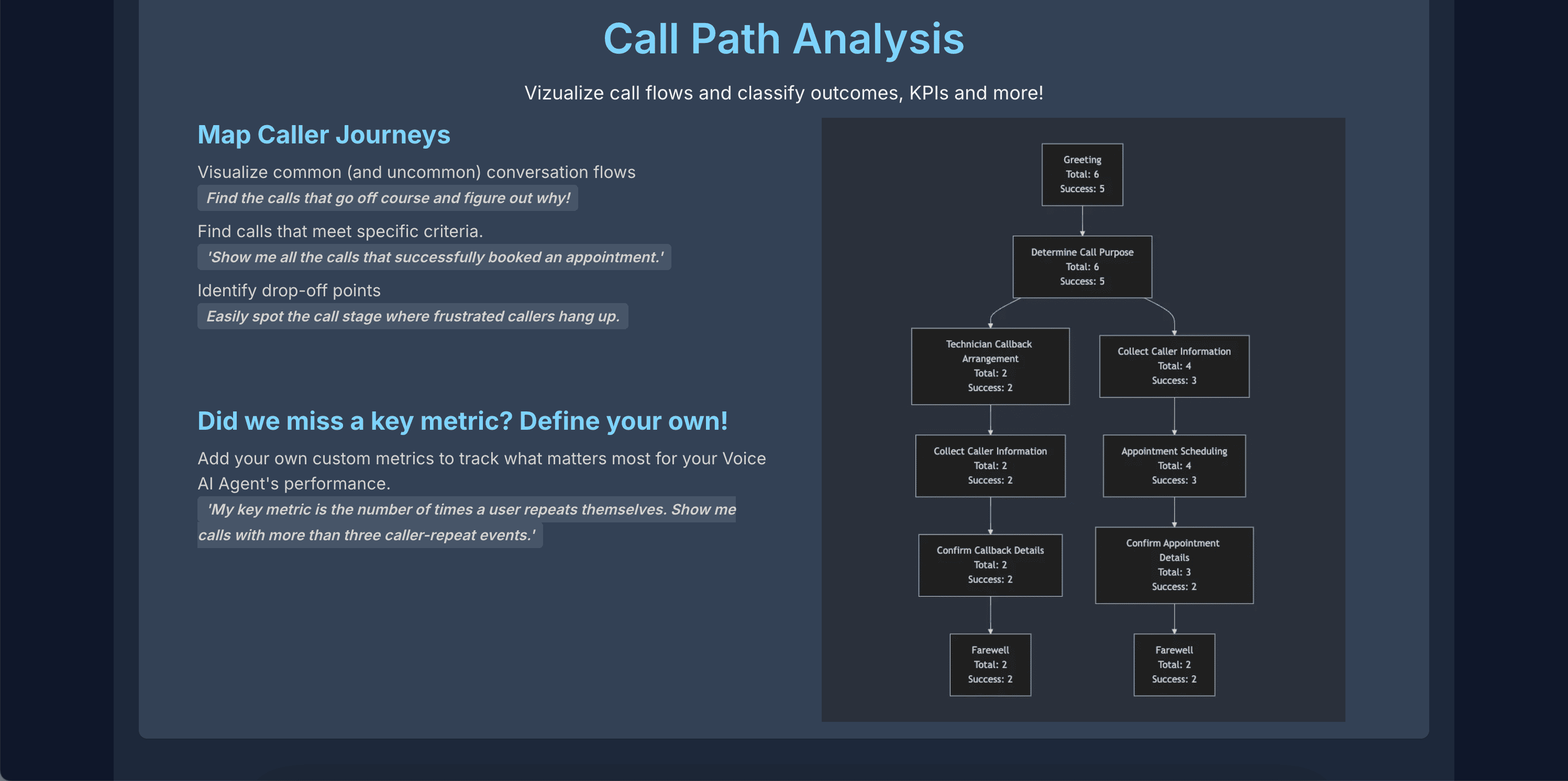Click Collect Caller Information node with Total 4
The height and width of the screenshot is (781, 1568).
click(1174, 366)
